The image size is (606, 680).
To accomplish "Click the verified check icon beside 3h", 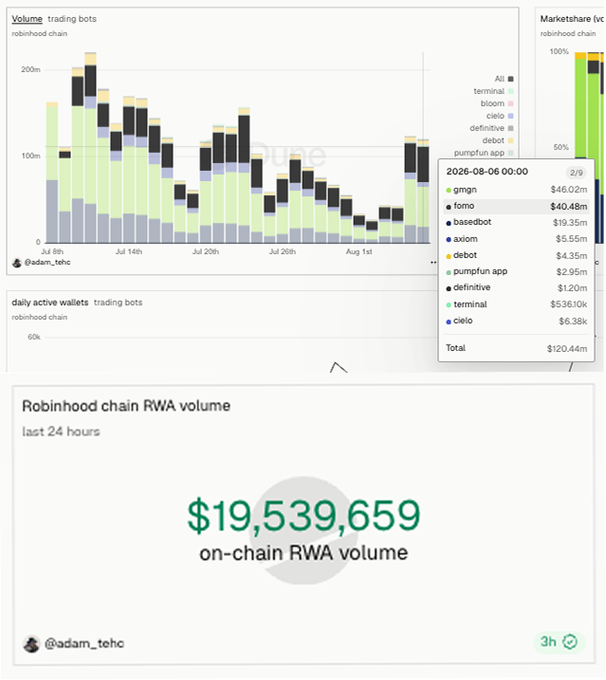I will pos(570,641).
